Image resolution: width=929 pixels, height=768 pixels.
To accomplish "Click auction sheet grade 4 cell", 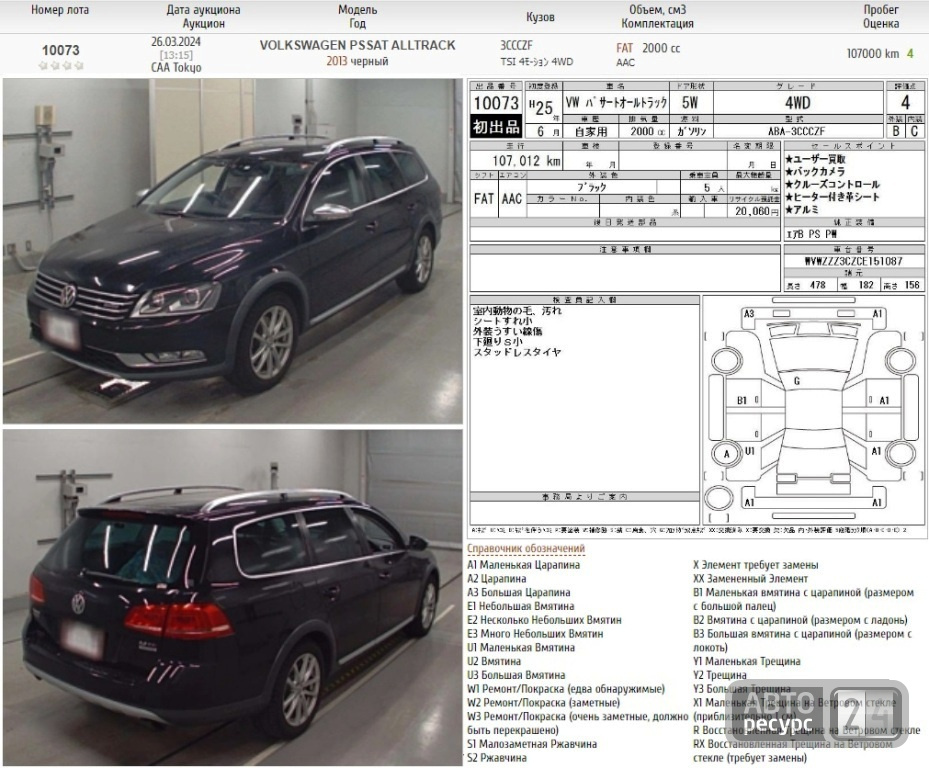I will point(905,103).
